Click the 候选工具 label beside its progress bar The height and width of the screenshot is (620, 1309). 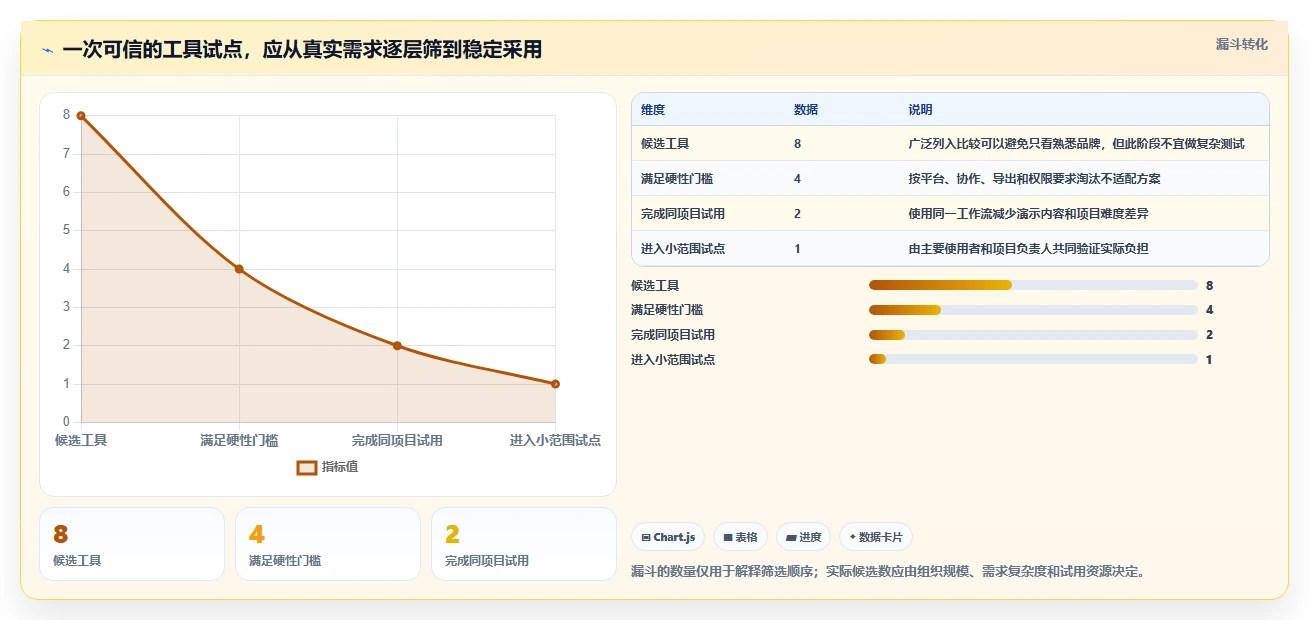point(655,286)
